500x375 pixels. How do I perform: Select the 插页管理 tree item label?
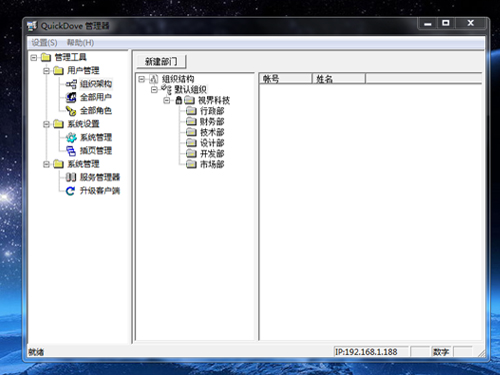click(96, 151)
